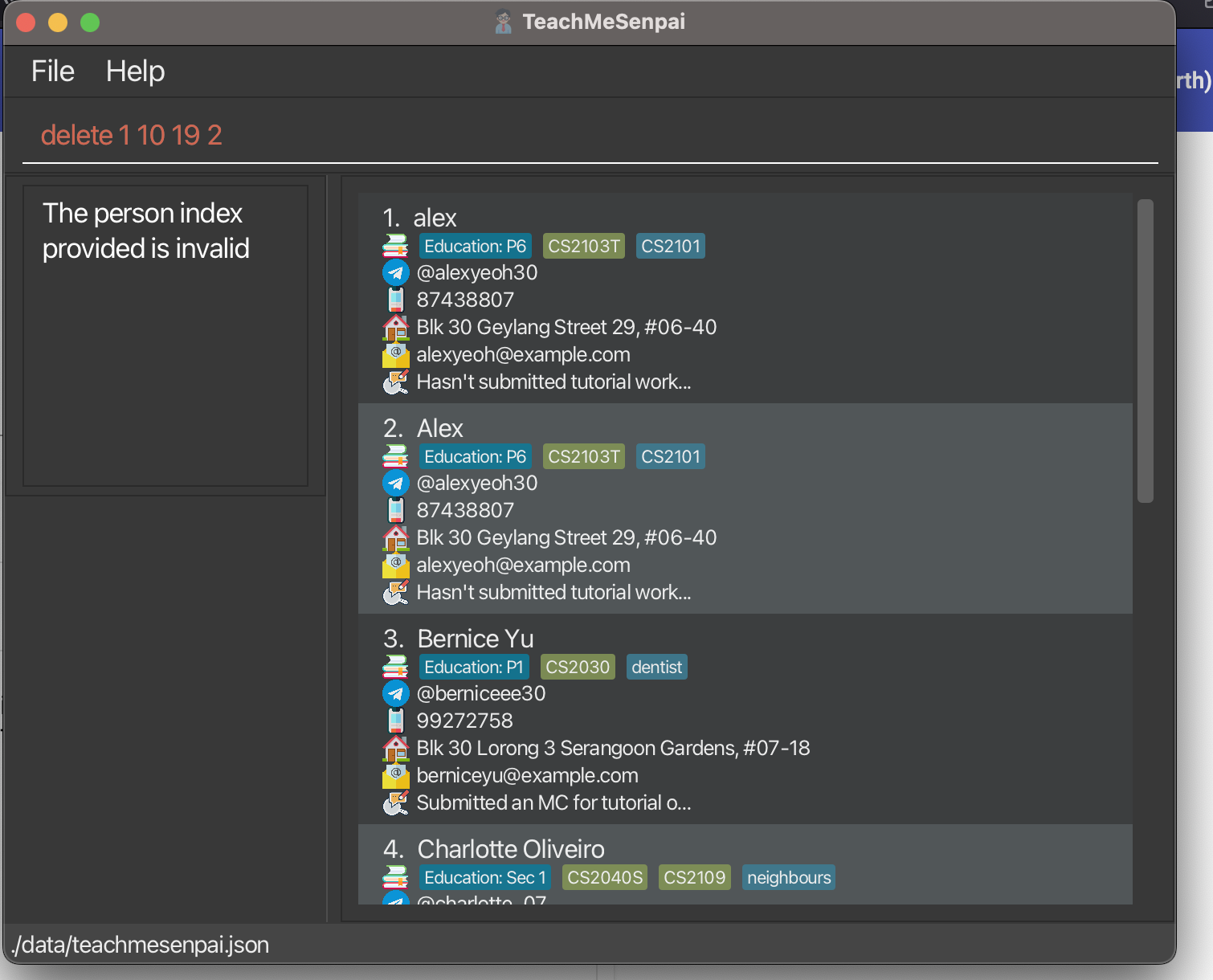Click the green window zoom button
Image resolution: width=1213 pixels, height=980 pixels.
(x=90, y=22)
